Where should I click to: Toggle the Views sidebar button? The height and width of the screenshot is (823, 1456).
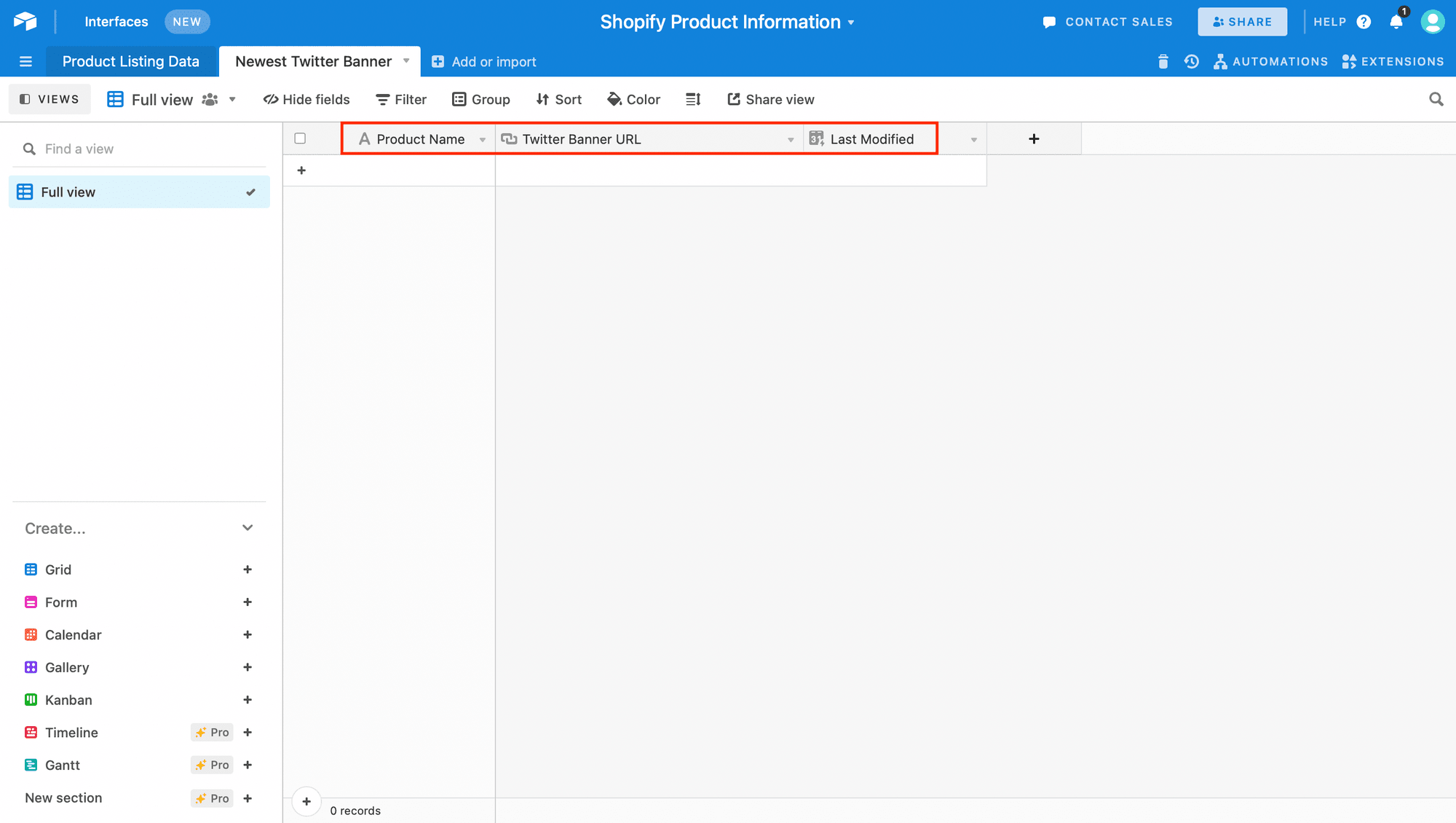(x=50, y=99)
